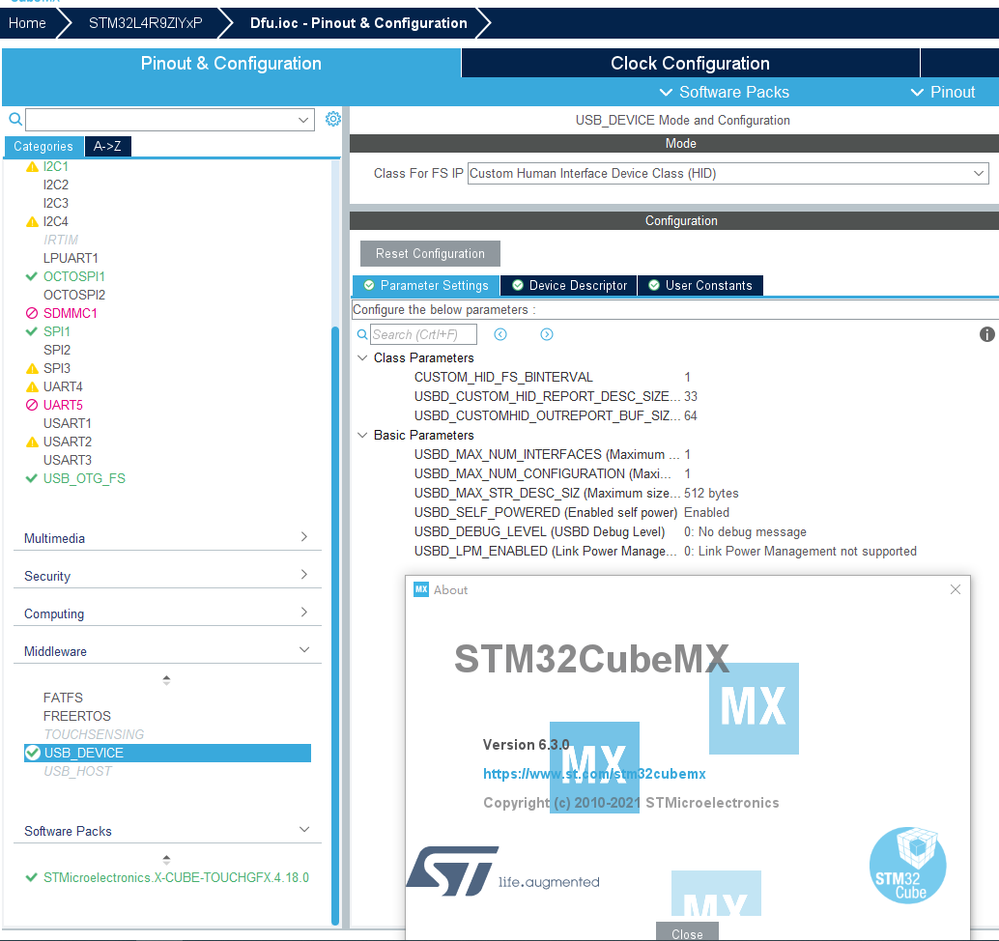Switch to the A->Z sorting tab
The height and width of the screenshot is (941, 999).
click(108, 146)
